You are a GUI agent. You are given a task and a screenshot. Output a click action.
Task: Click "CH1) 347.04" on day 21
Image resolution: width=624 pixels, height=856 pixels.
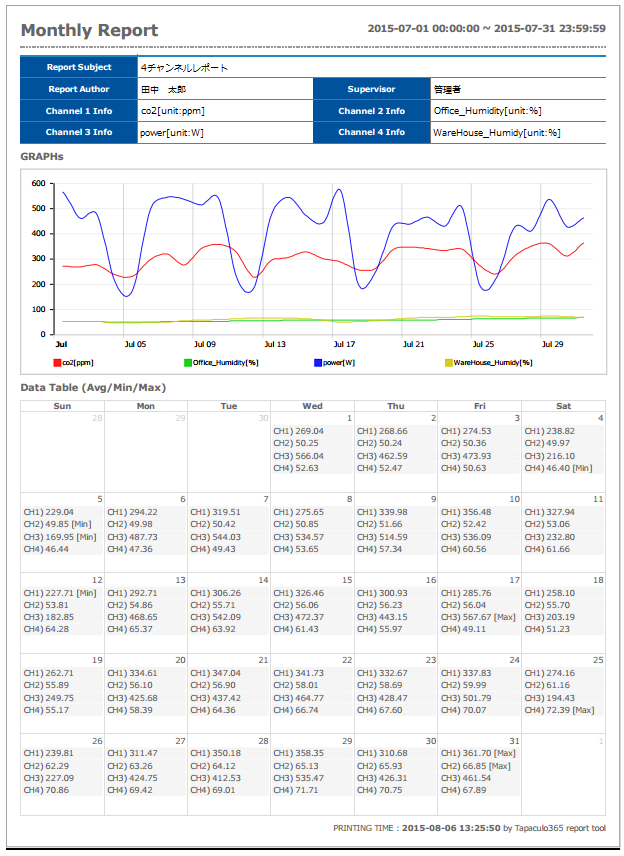coord(216,673)
